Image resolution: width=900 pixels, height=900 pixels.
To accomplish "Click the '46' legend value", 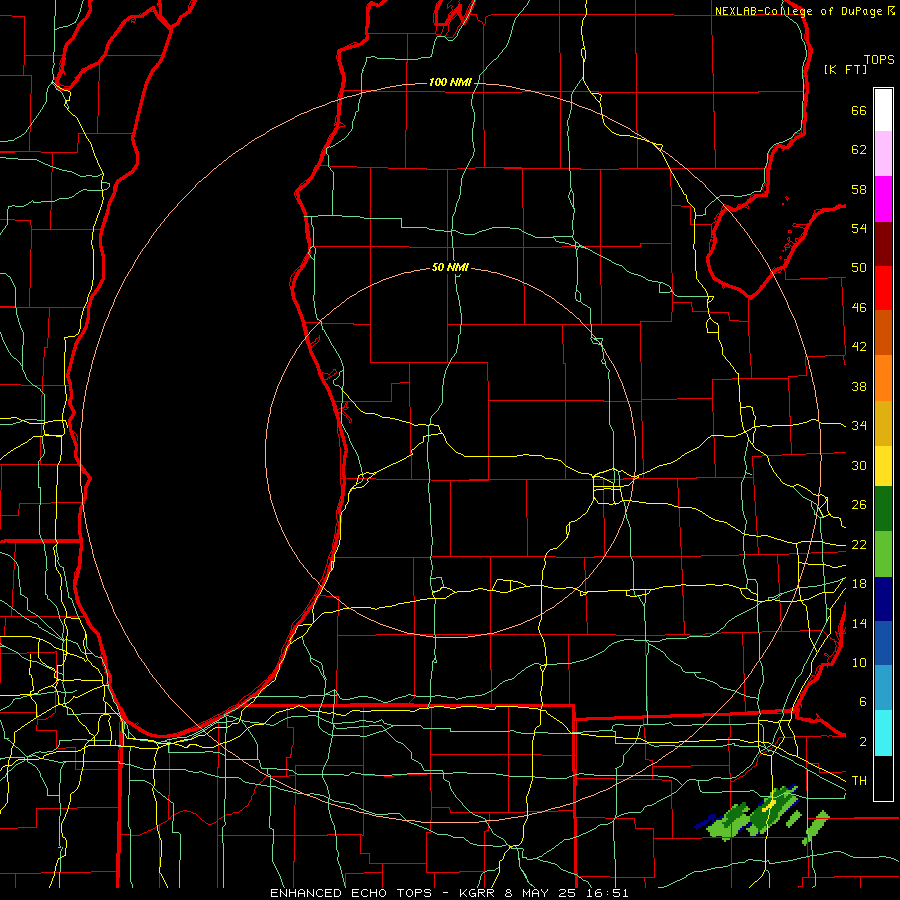I will pos(859,308).
